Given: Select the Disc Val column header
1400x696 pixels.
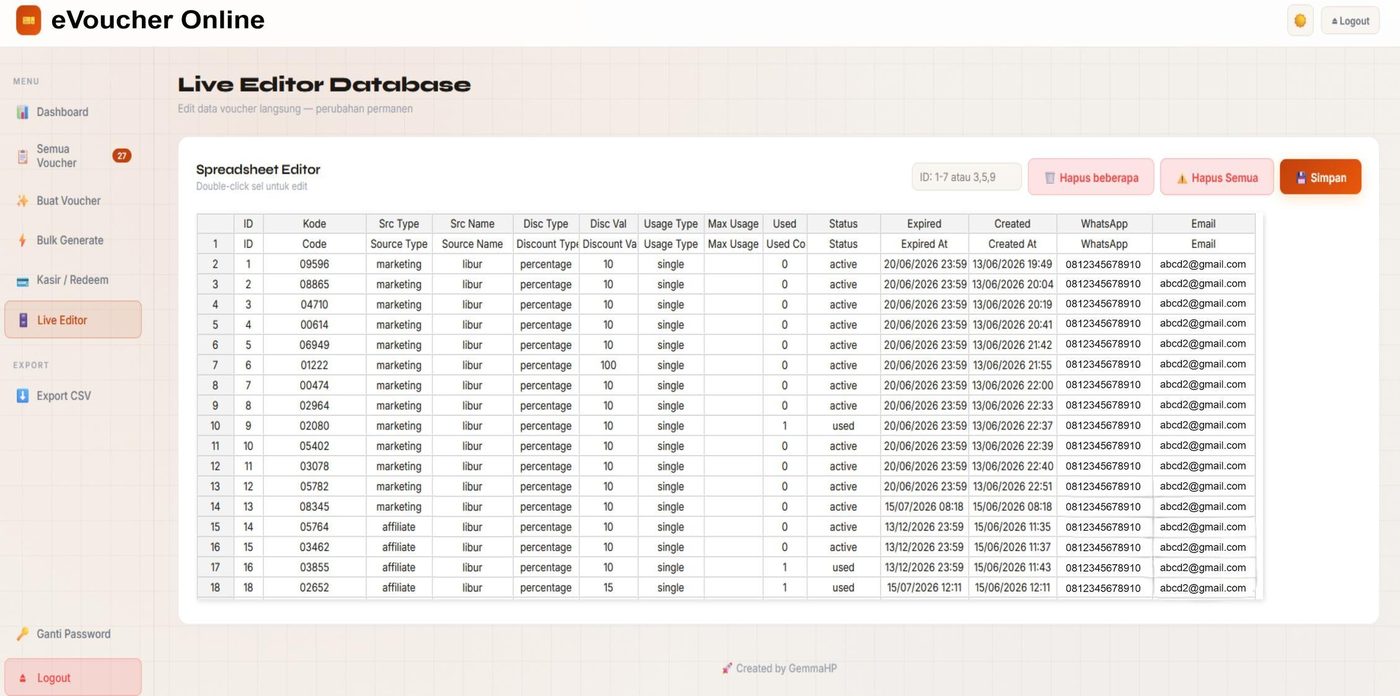Looking at the screenshot, I should pyautogui.click(x=608, y=224).
